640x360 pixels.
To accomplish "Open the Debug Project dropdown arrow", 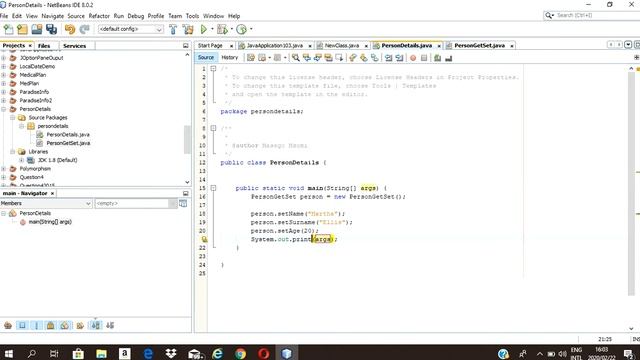I will pyautogui.click(x=231, y=29).
